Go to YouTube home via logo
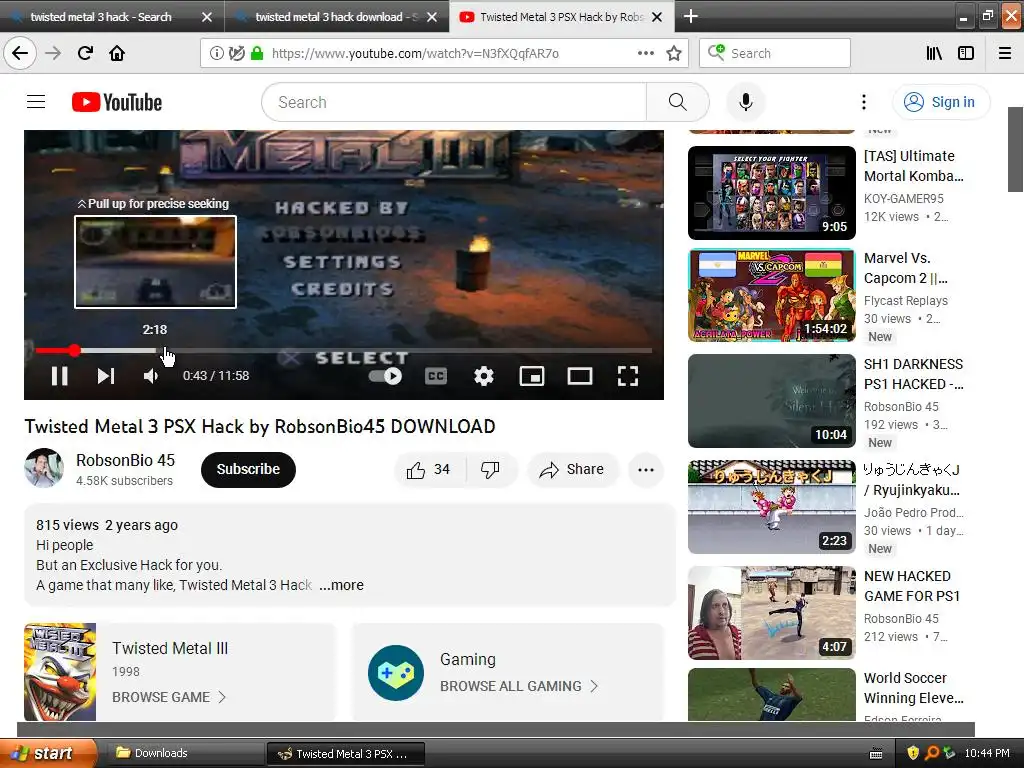The image size is (1024, 768). [117, 102]
